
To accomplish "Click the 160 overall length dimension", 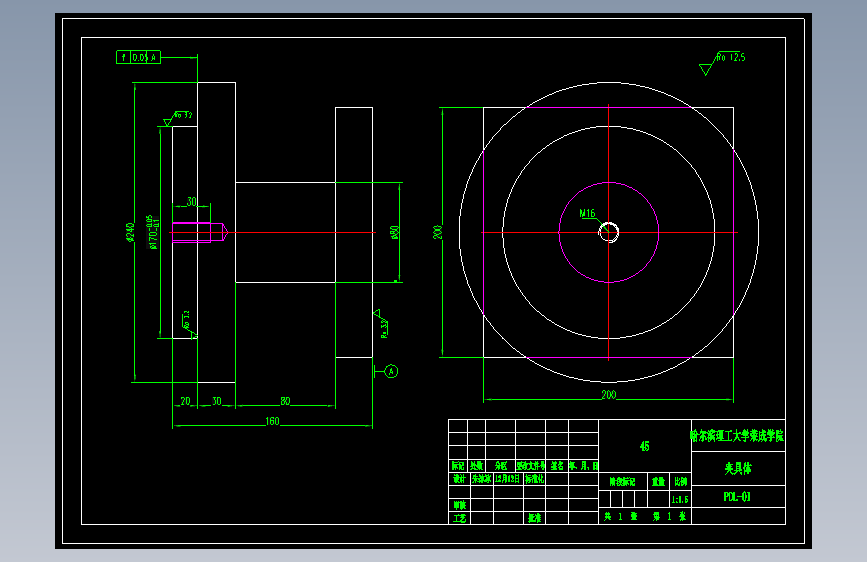I will 273,421.
